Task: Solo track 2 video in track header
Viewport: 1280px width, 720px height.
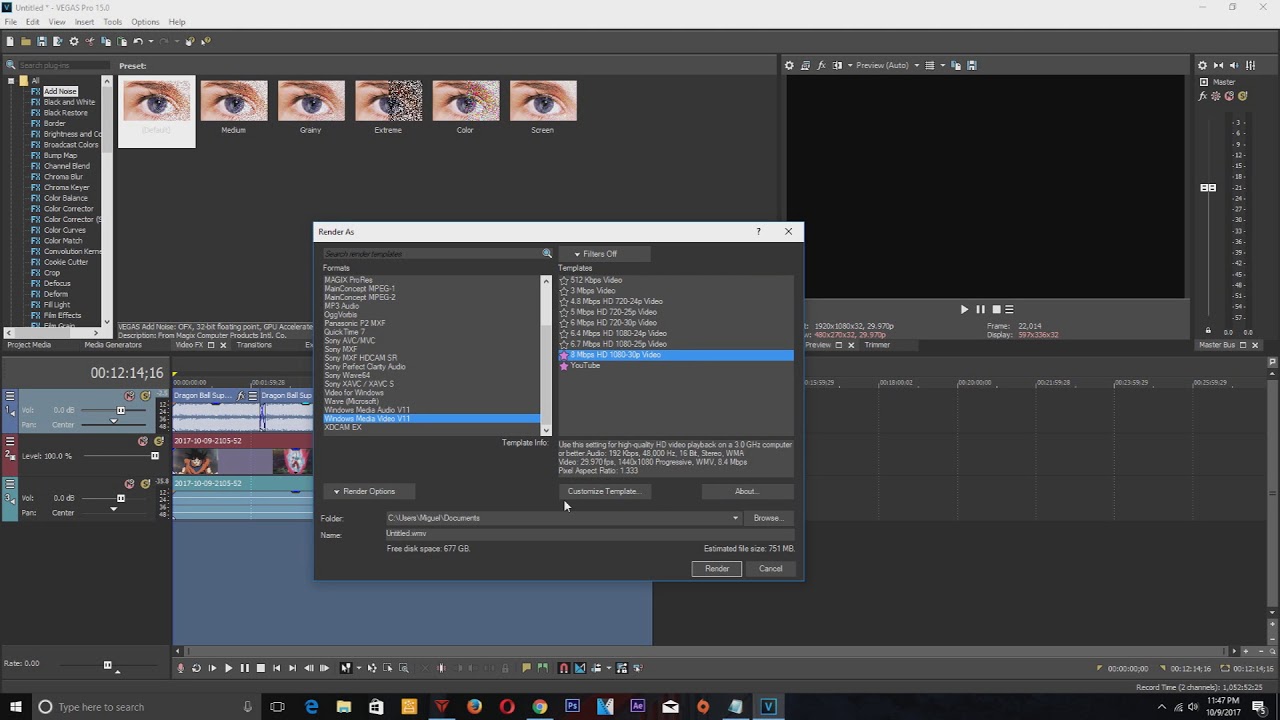Action: [159, 441]
